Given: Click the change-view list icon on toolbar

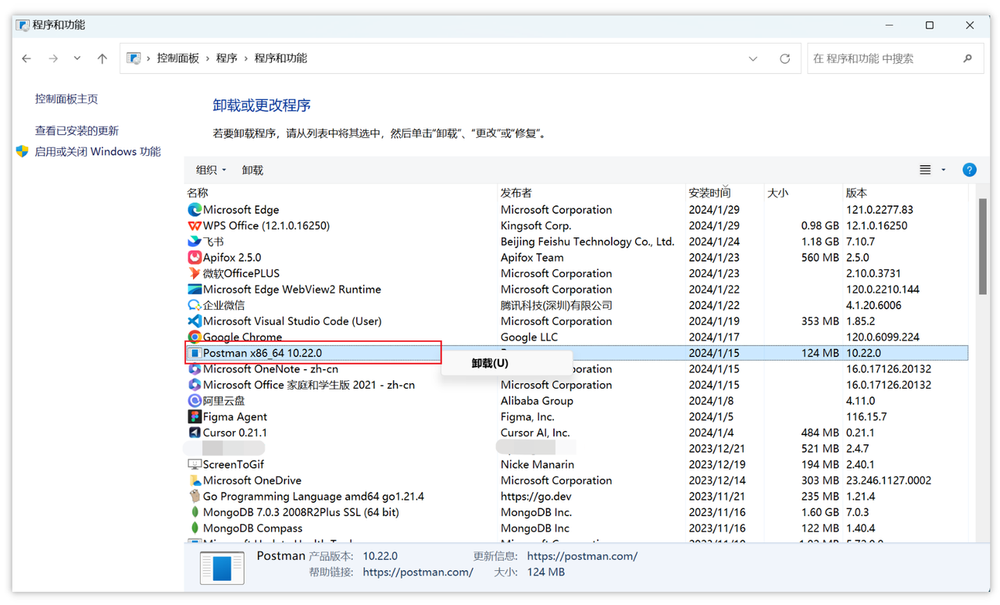Looking at the screenshot, I should click(925, 169).
